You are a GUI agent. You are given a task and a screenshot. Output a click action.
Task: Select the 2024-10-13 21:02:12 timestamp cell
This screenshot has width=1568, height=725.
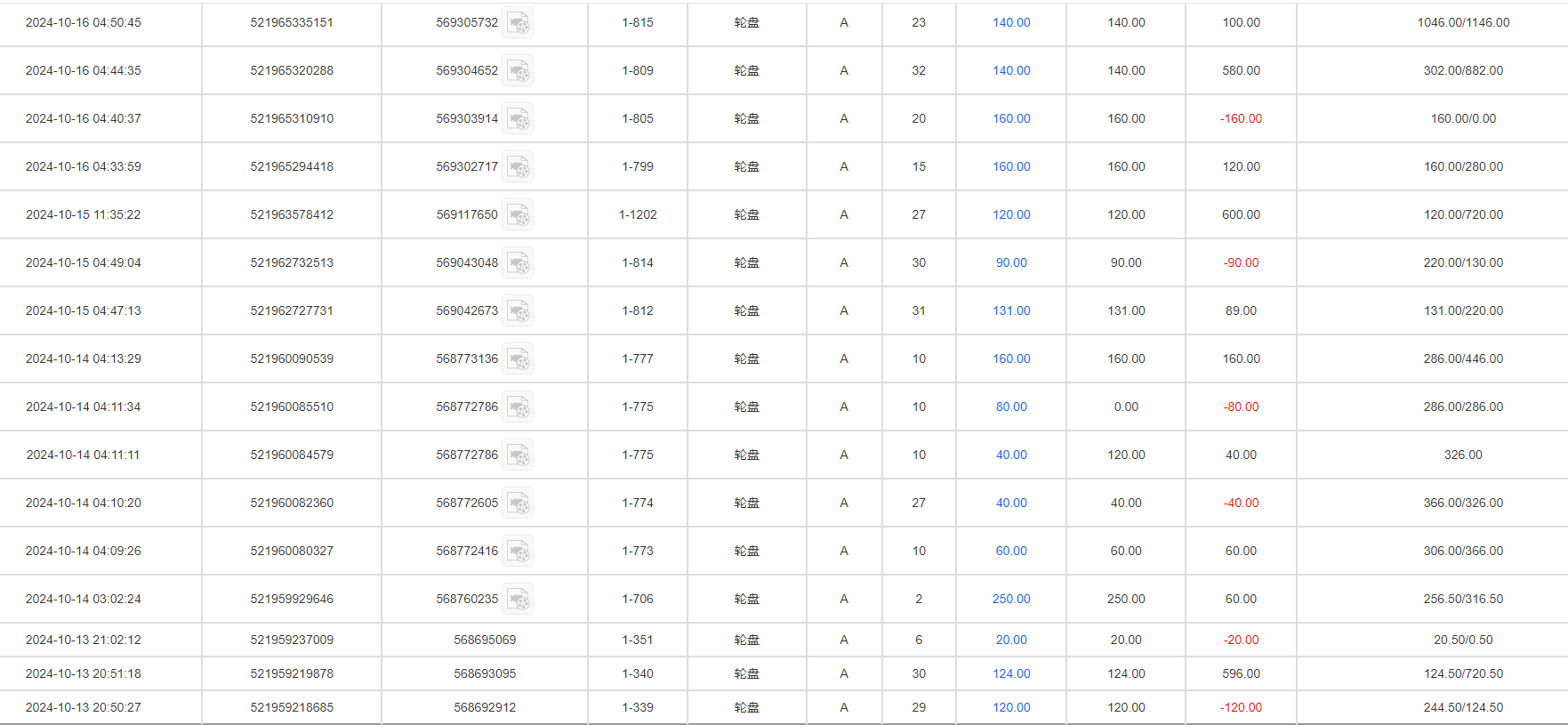click(84, 640)
